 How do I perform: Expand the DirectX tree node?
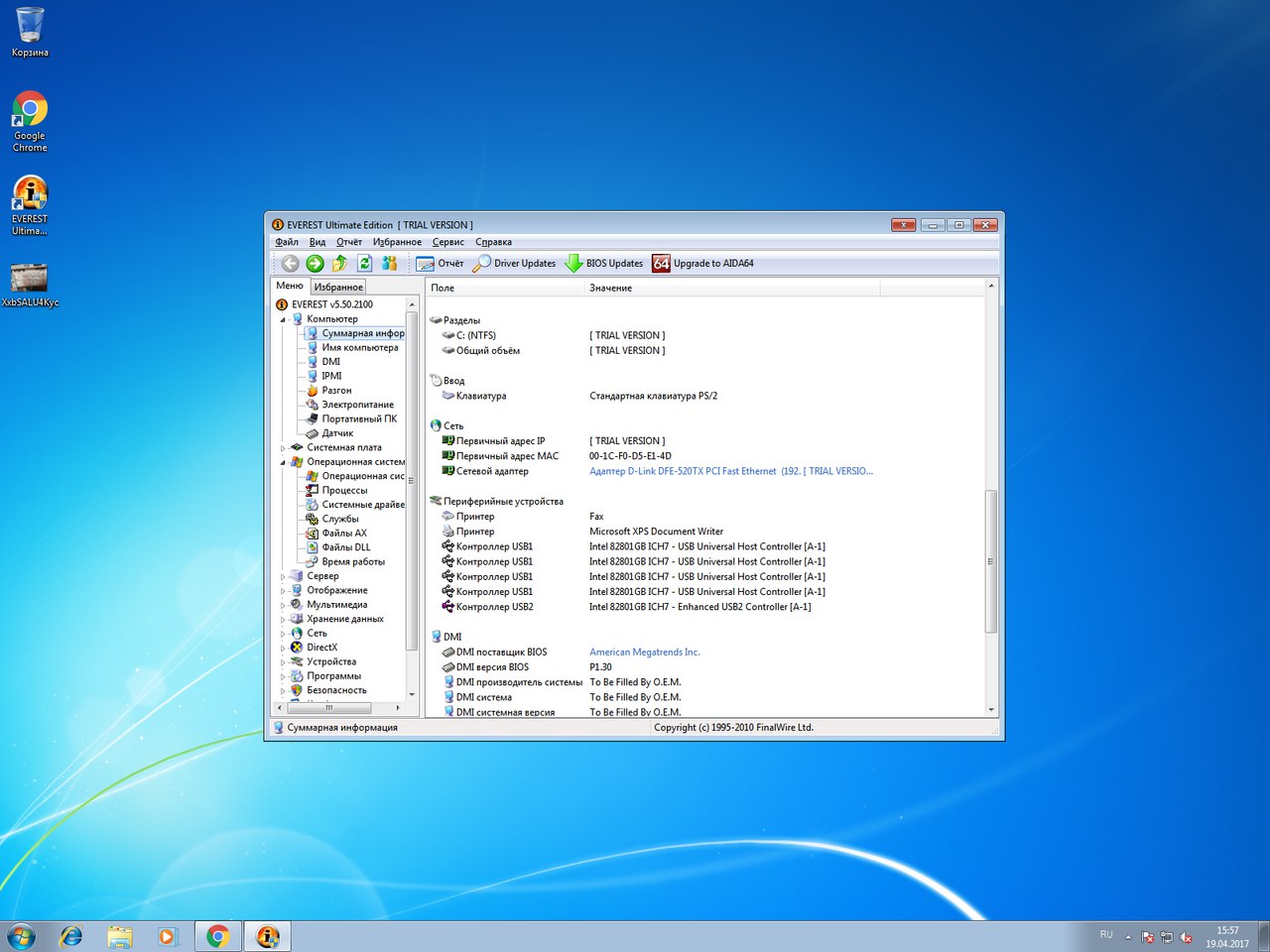[x=283, y=648]
